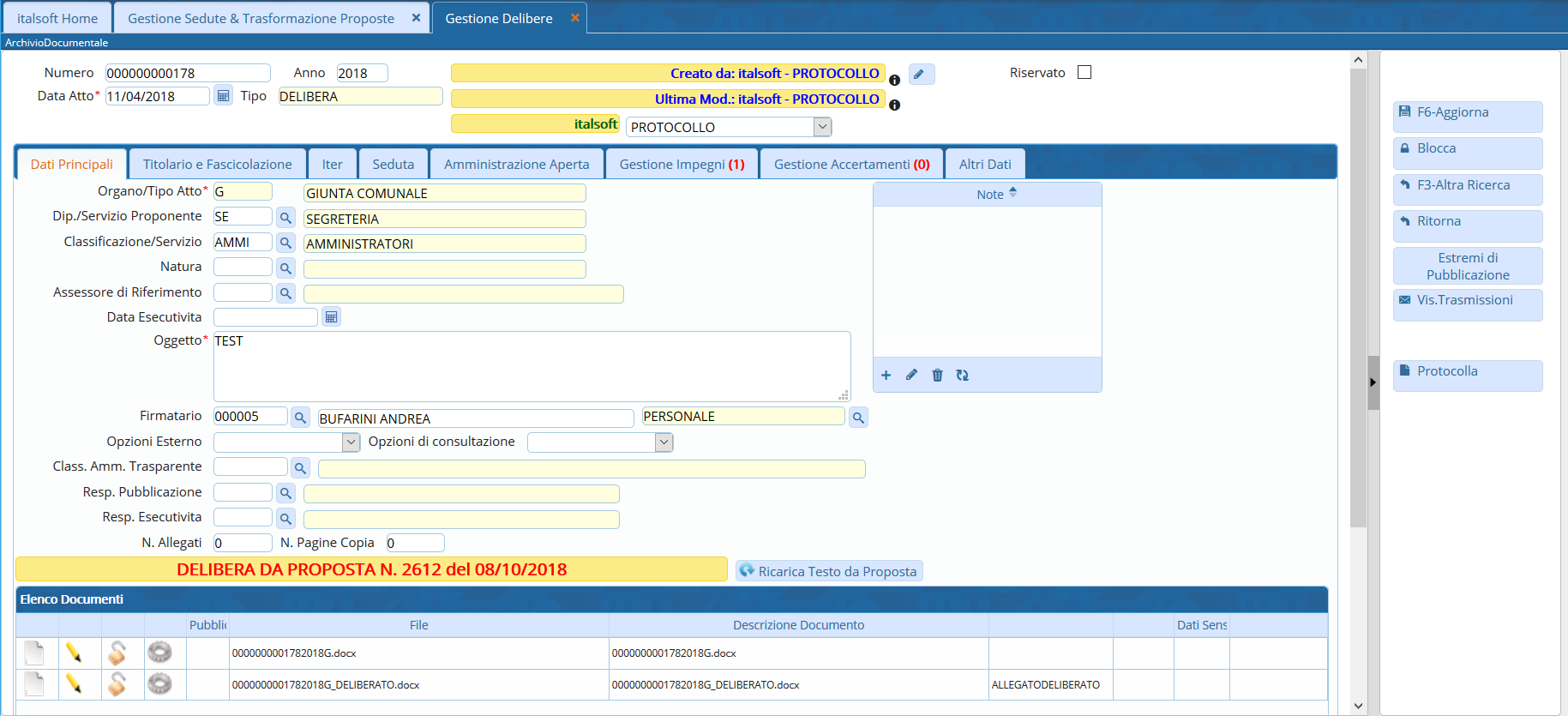Edit the first document with the pencil icon
Screen dimensions: 1568x716
point(74,653)
